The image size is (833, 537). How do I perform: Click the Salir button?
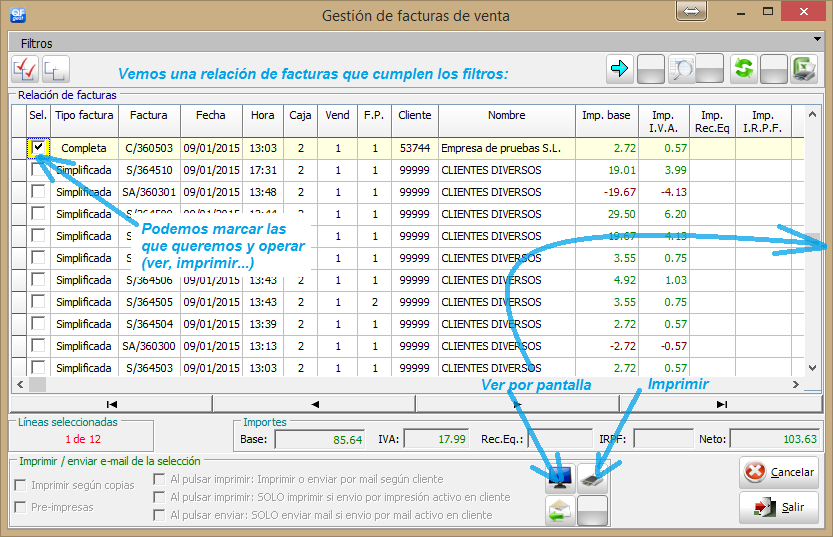coord(779,507)
